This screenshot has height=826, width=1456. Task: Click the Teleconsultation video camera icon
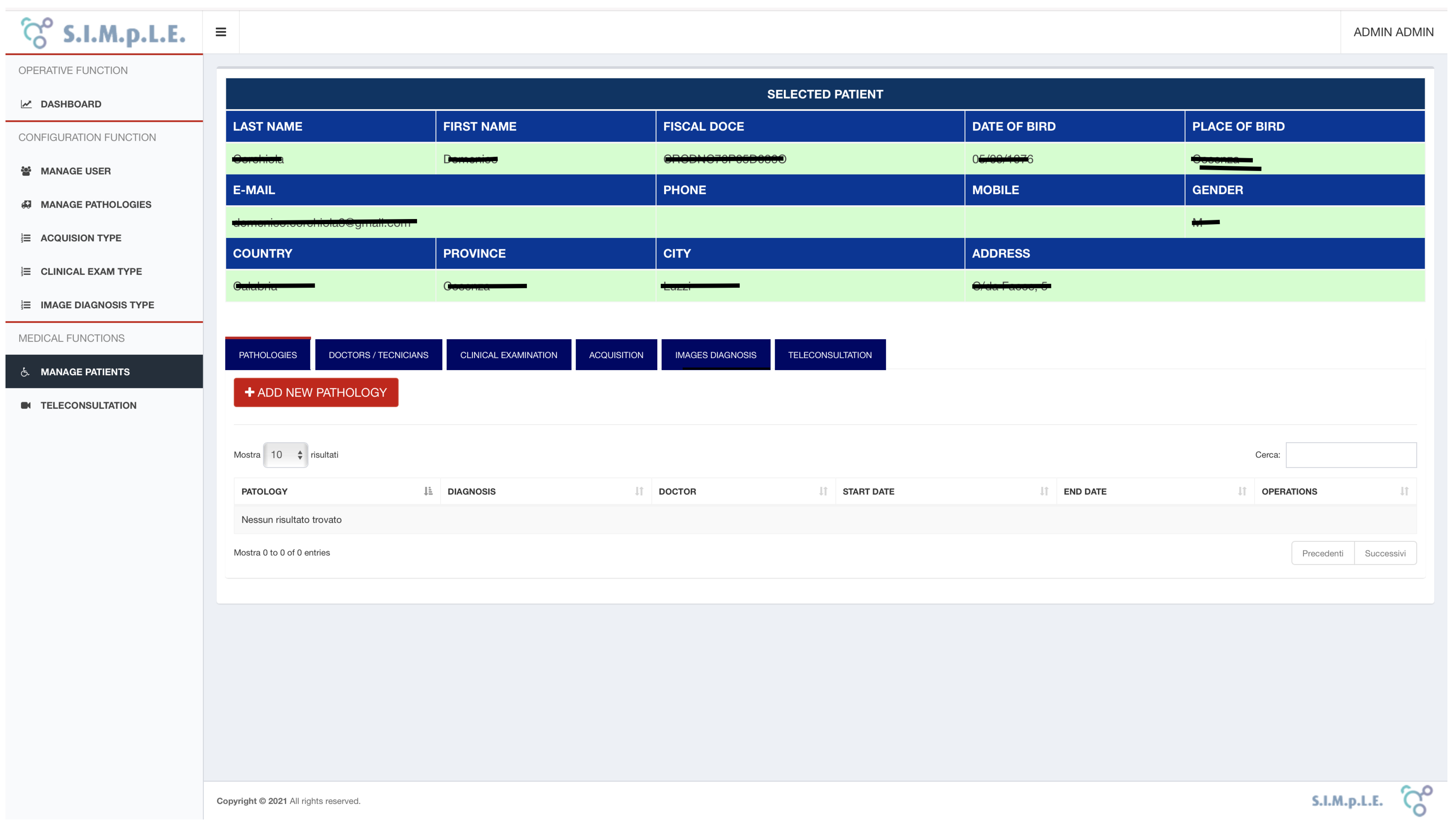26,405
